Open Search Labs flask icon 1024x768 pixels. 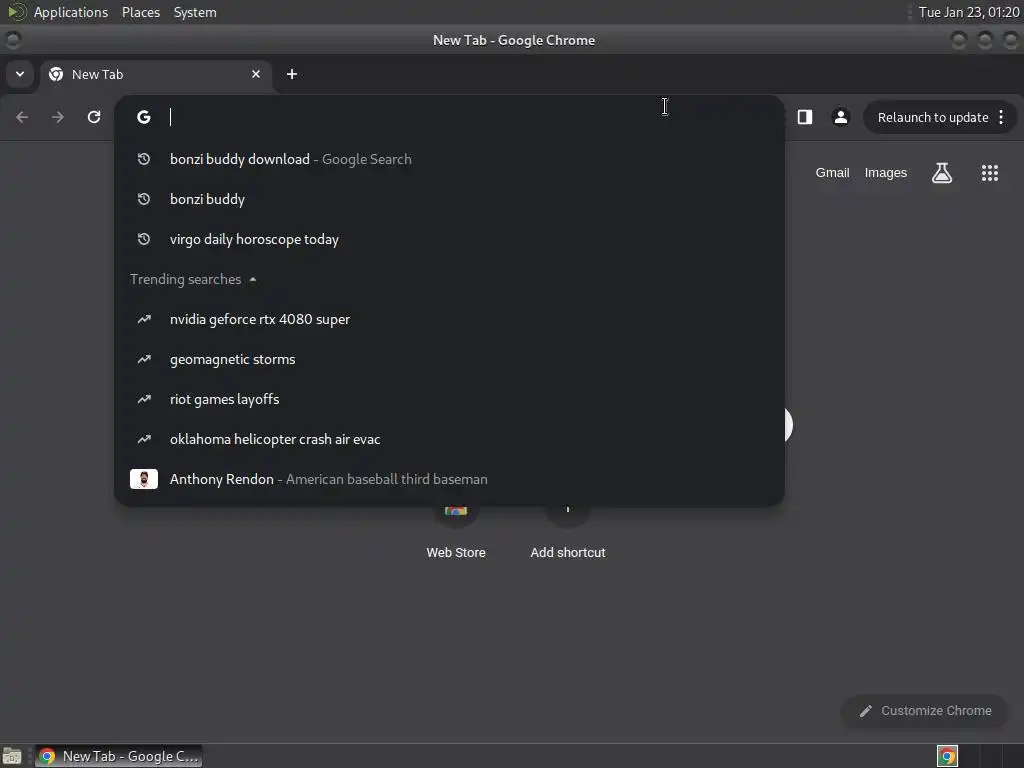pyautogui.click(x=942, y=173)
